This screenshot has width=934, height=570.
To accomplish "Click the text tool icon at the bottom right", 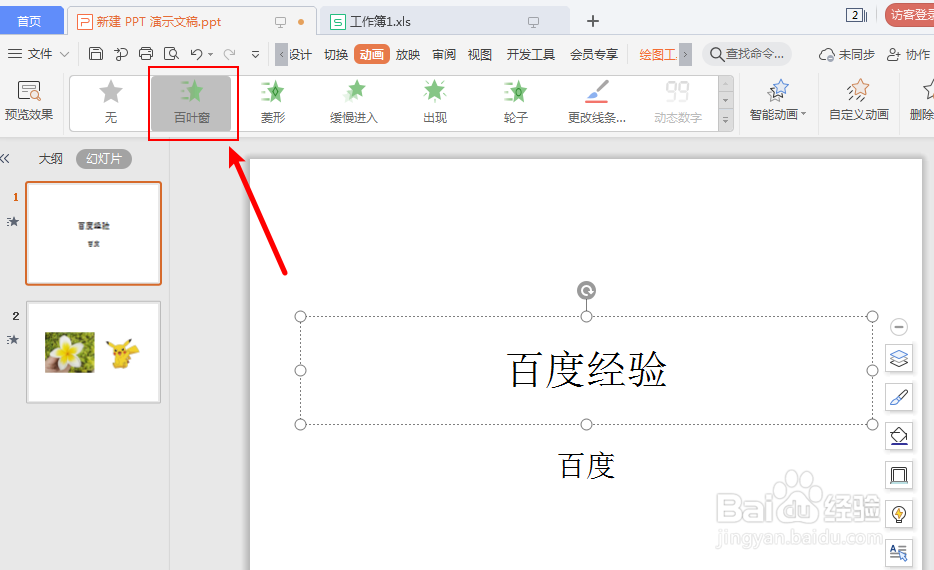I will tap(899, 553).
